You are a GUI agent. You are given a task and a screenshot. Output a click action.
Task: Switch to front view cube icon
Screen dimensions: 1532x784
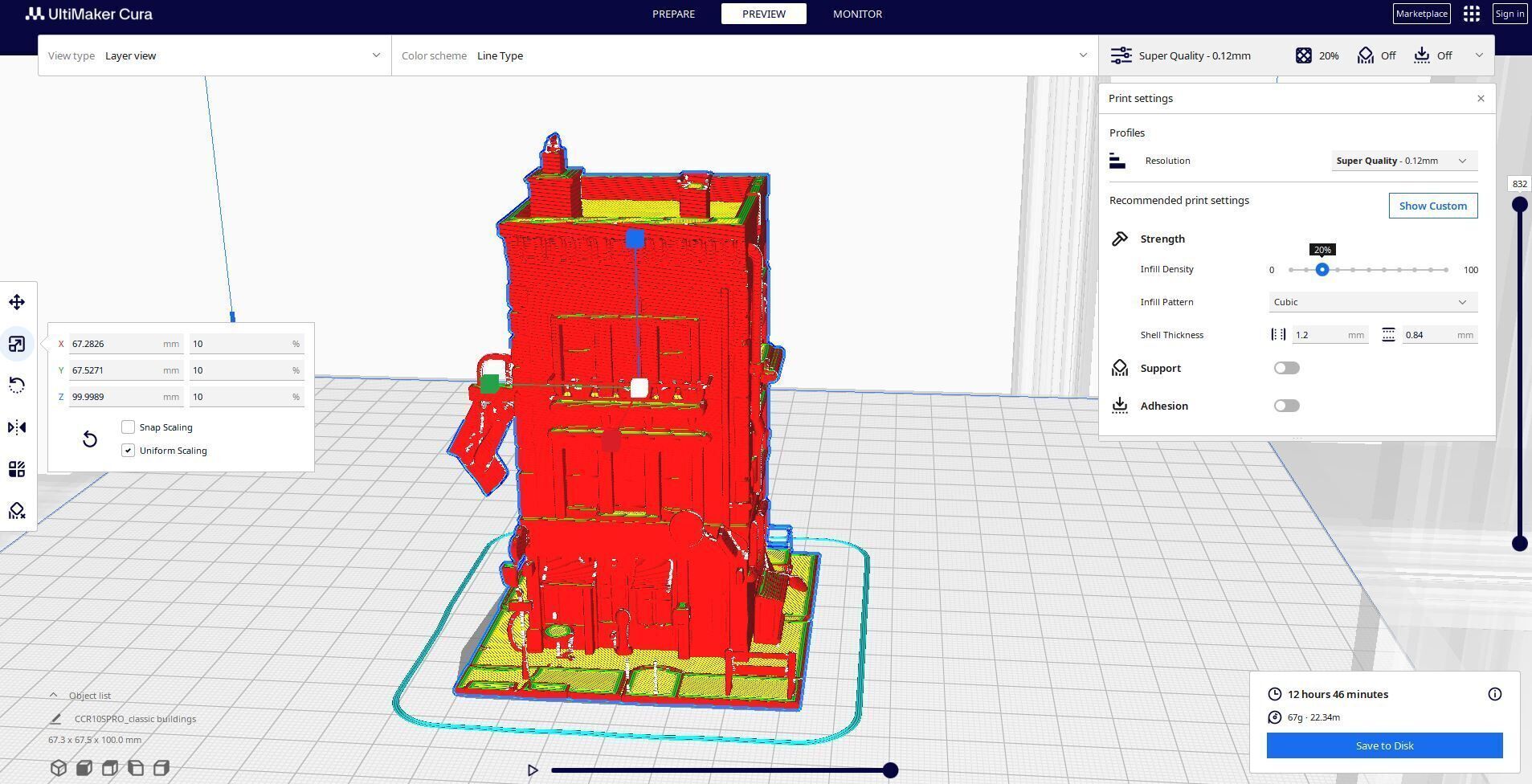(x=84, y=768)
